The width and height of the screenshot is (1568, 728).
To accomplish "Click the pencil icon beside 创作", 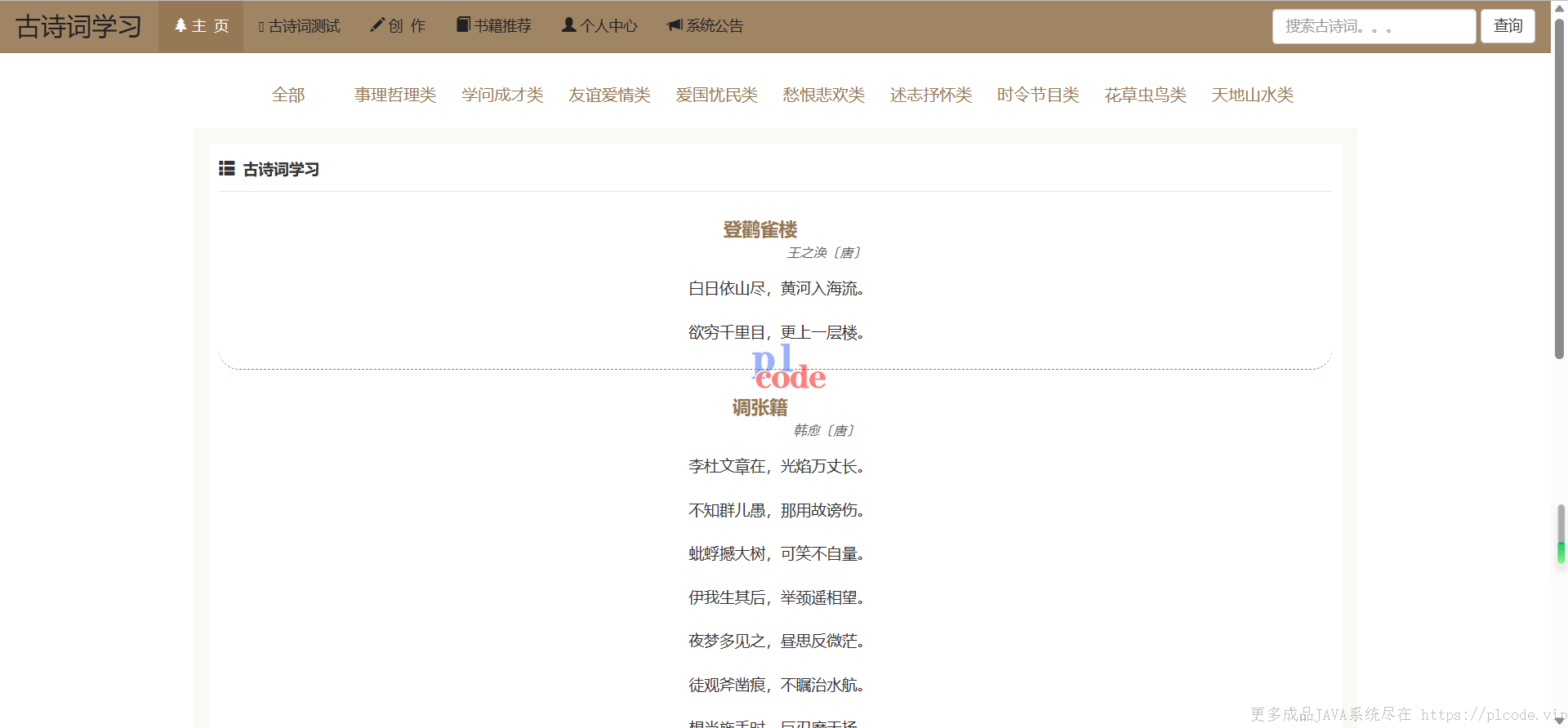I will [376, 25].
